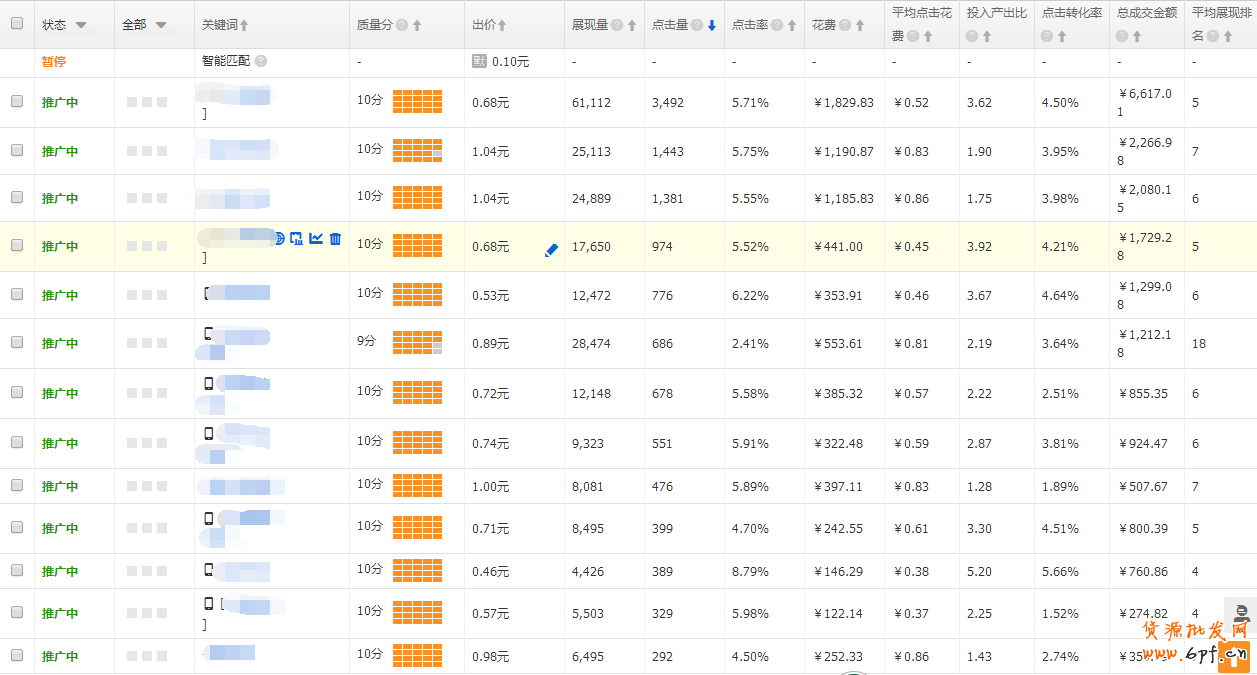Tick the checkbox for the 9分 quality row

[x=17, y=342]
